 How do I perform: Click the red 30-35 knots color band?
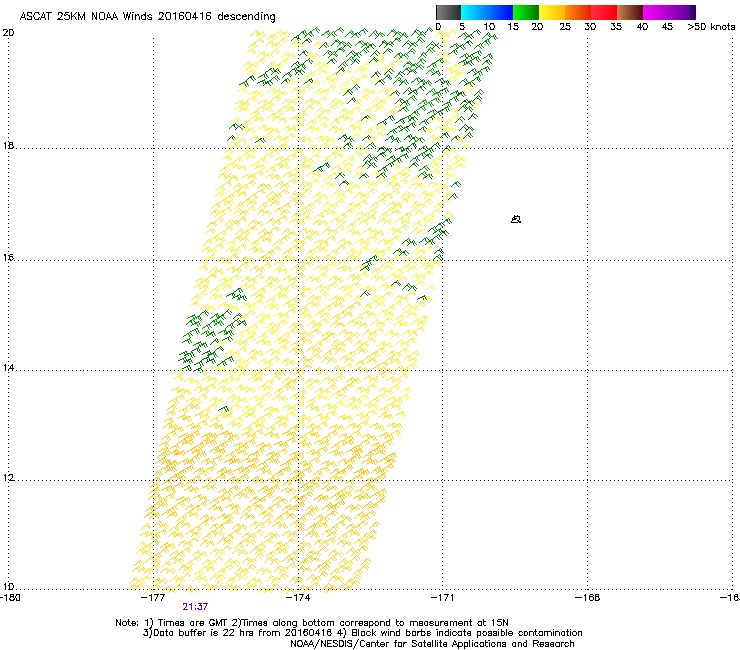[x=604, y=12]
